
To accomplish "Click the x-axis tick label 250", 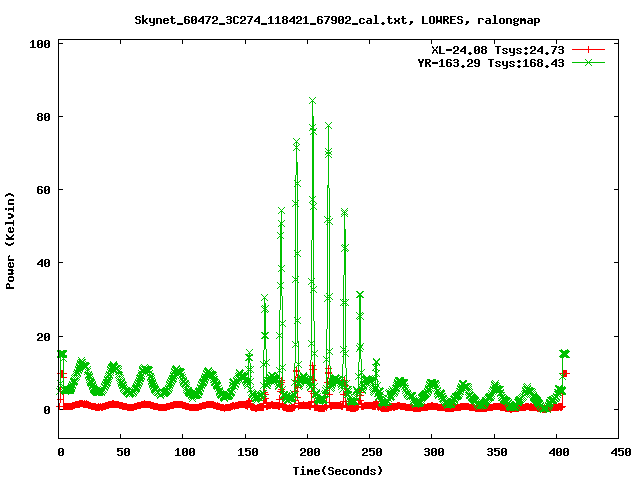I will [x=371, y=452].
